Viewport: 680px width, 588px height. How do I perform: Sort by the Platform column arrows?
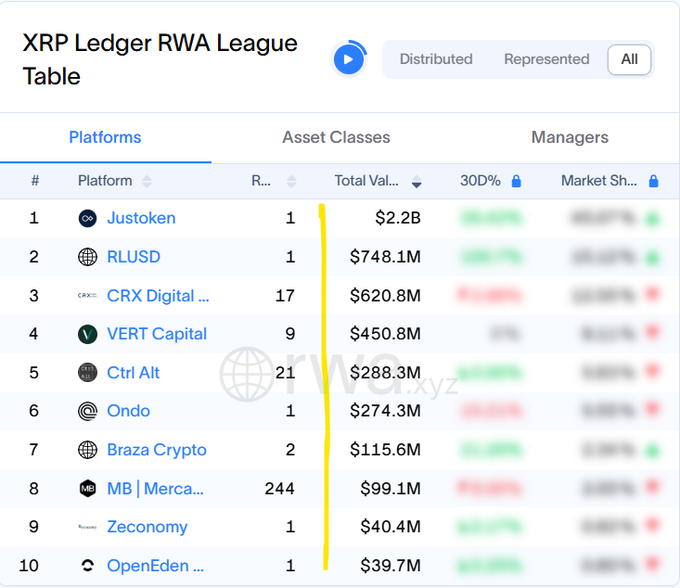tap(147, 181)
